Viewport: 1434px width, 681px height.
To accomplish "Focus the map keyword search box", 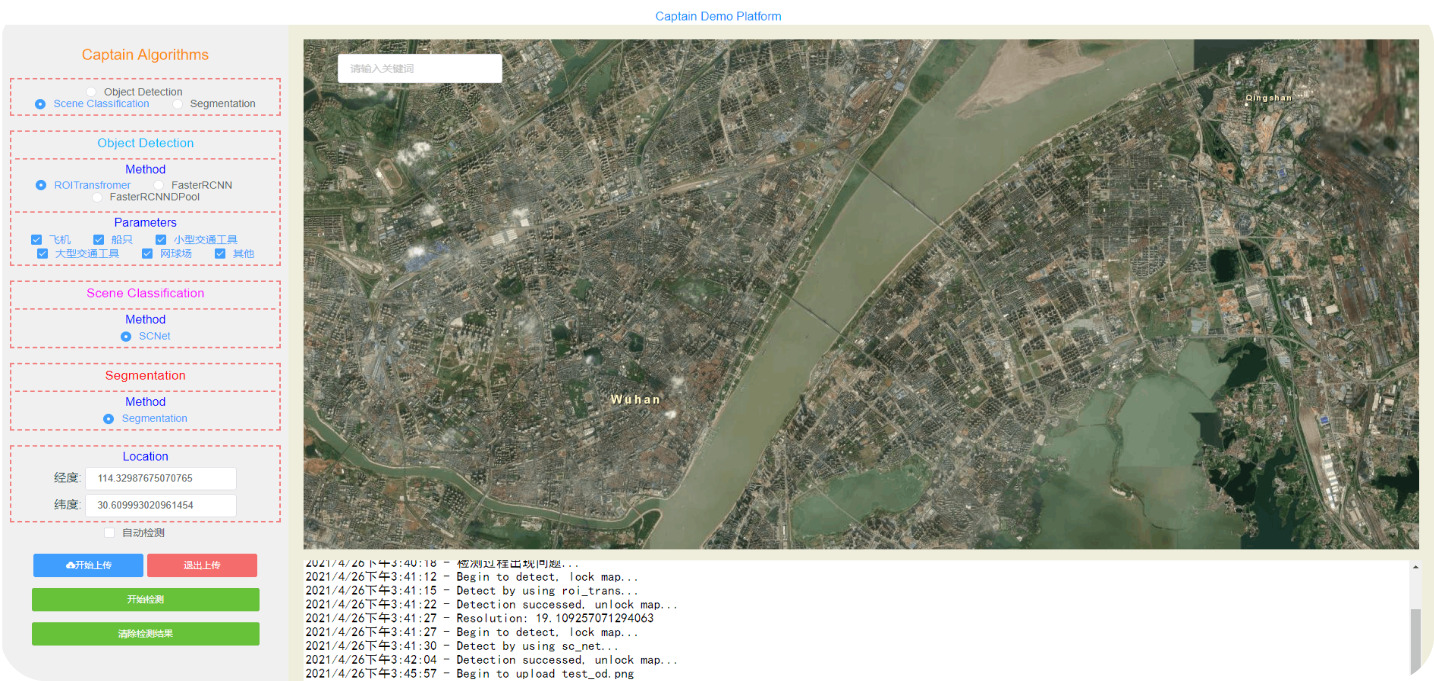I will pos(419,69).
